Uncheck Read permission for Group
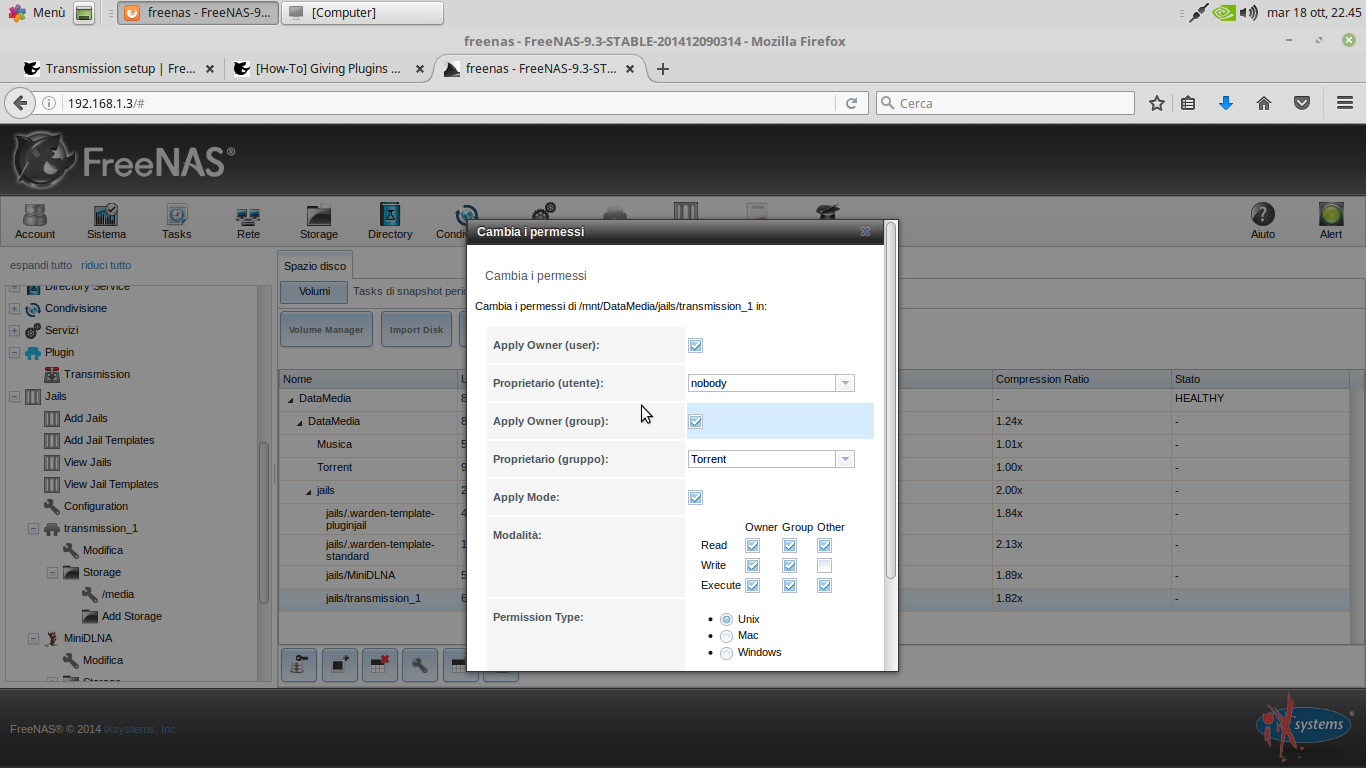Image resolution: width=1366 pixels, height=768 pixels. pyautogui.click(x=789, y=546)
